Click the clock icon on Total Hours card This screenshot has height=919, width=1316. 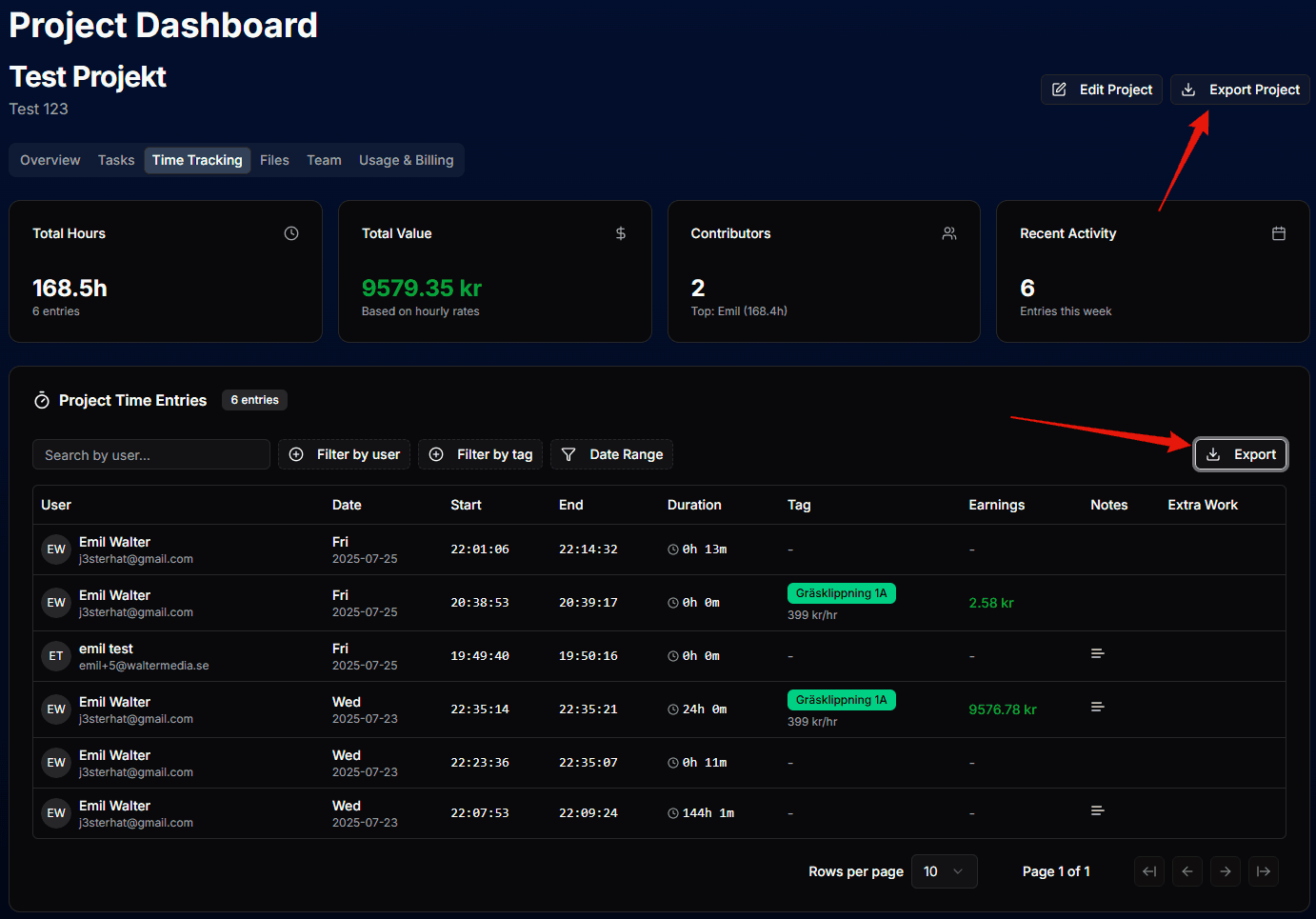(x=291, y=233)
